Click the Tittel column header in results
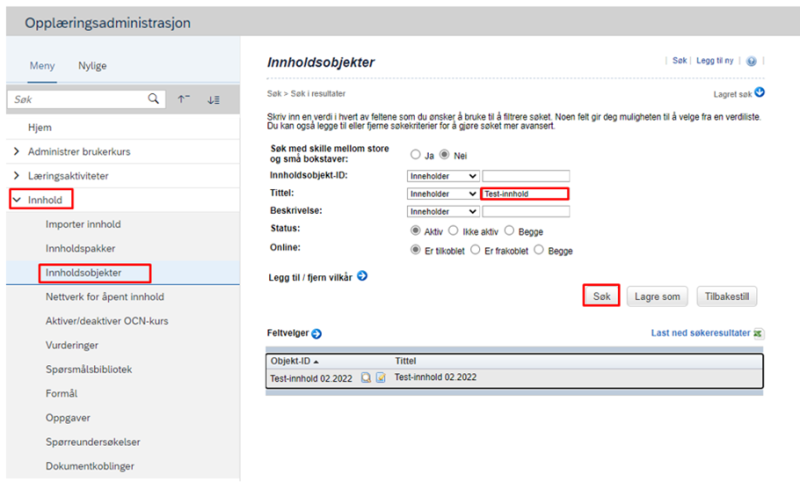 pos(406,361)
